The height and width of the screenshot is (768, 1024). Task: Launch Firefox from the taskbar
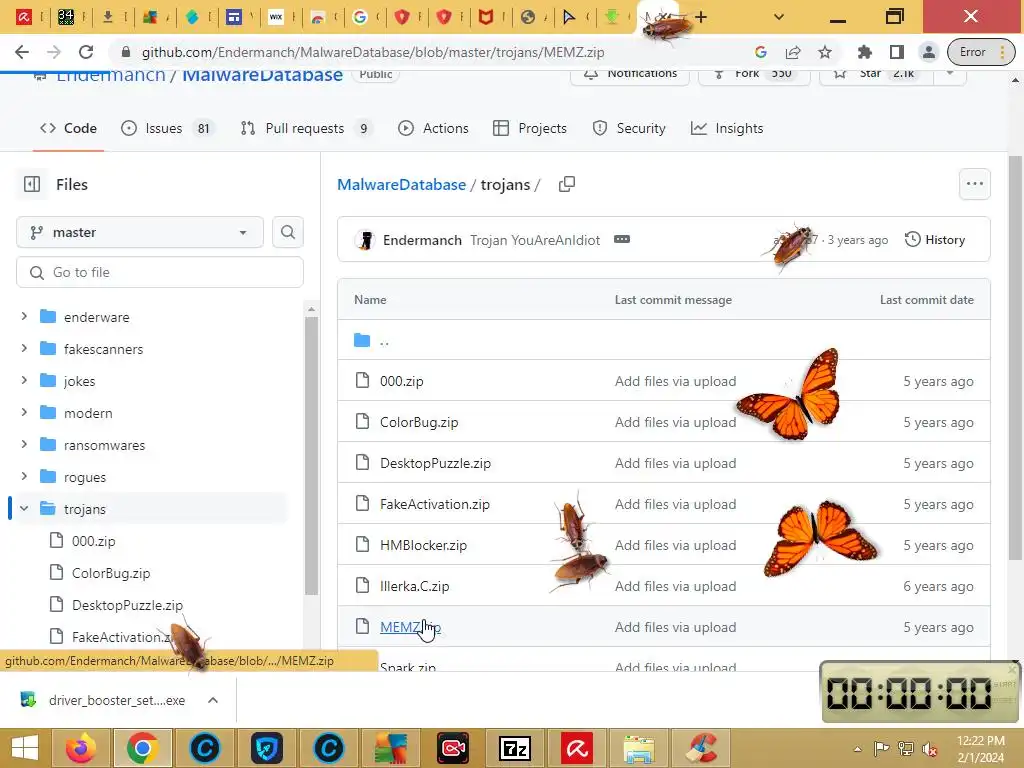tap(81, 748)
